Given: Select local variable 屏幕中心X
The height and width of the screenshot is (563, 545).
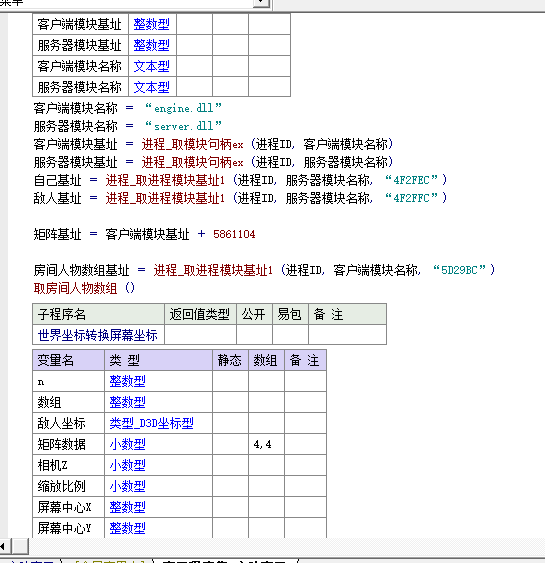Looking at the screenshot, I should (x=65, y=507).
